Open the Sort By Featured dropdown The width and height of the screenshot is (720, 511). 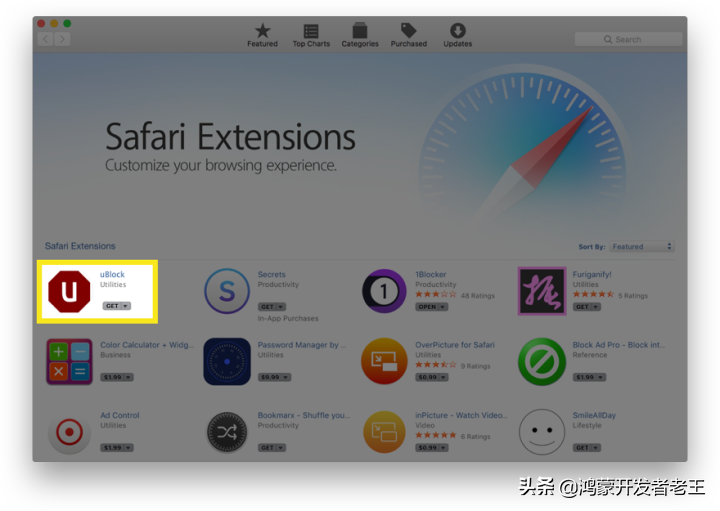[641, 247]
